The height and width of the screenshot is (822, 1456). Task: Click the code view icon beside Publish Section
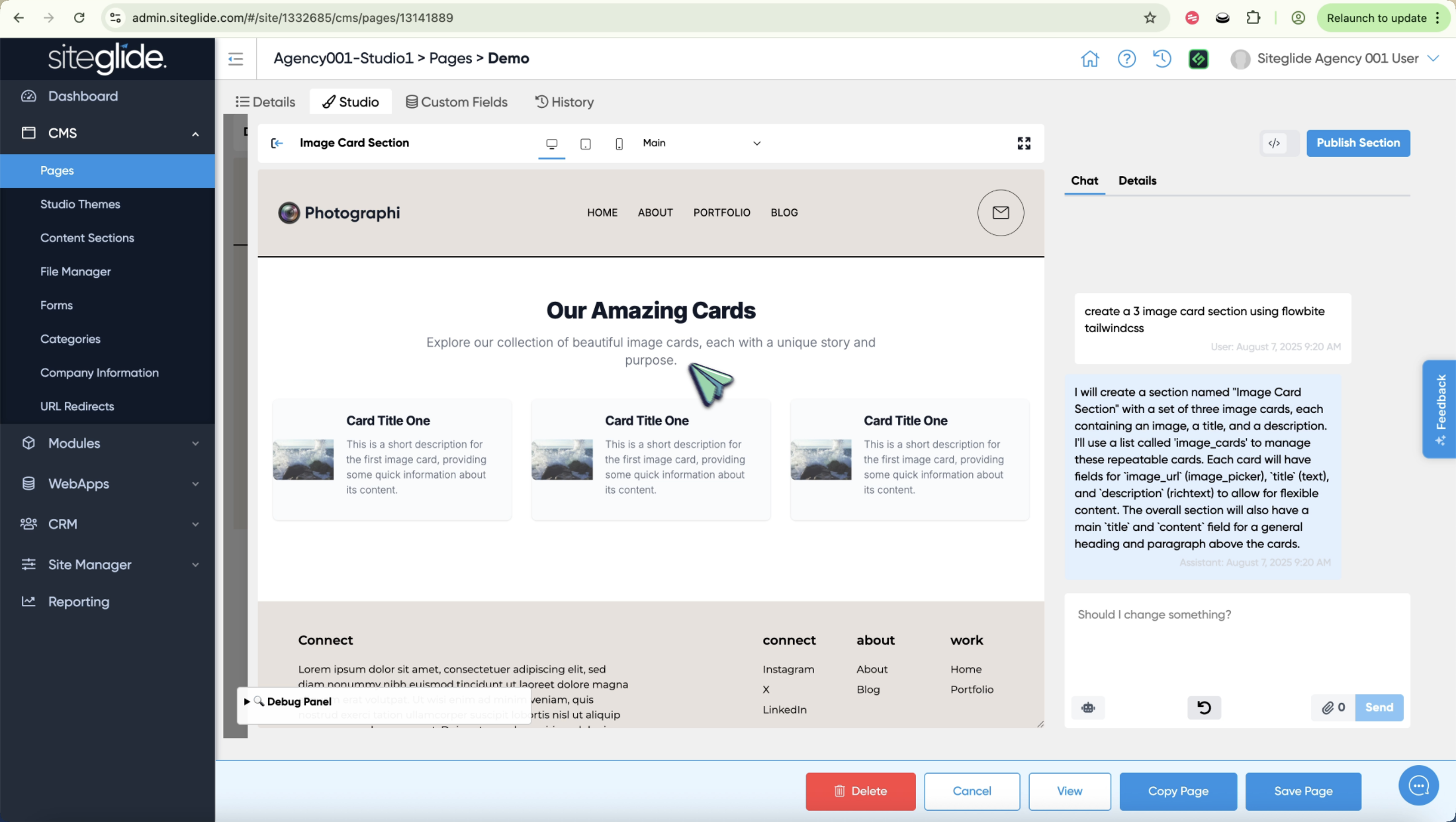click(x=1274, y=143)
